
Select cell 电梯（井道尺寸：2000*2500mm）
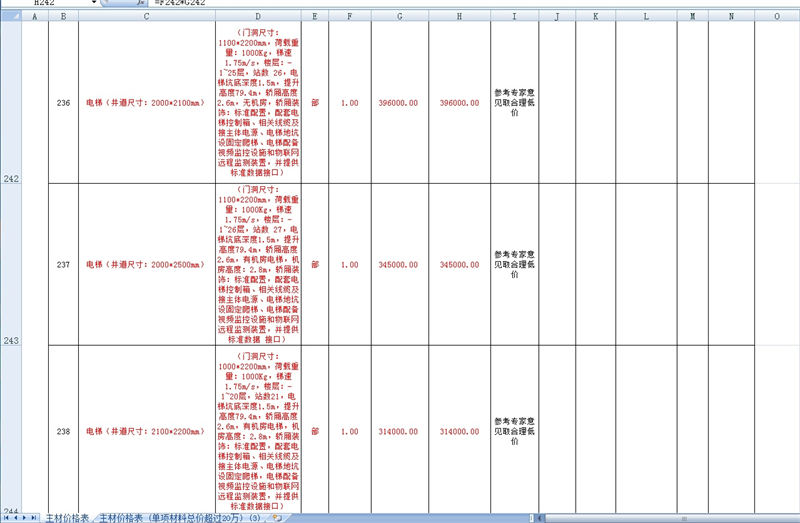[146, 265]
